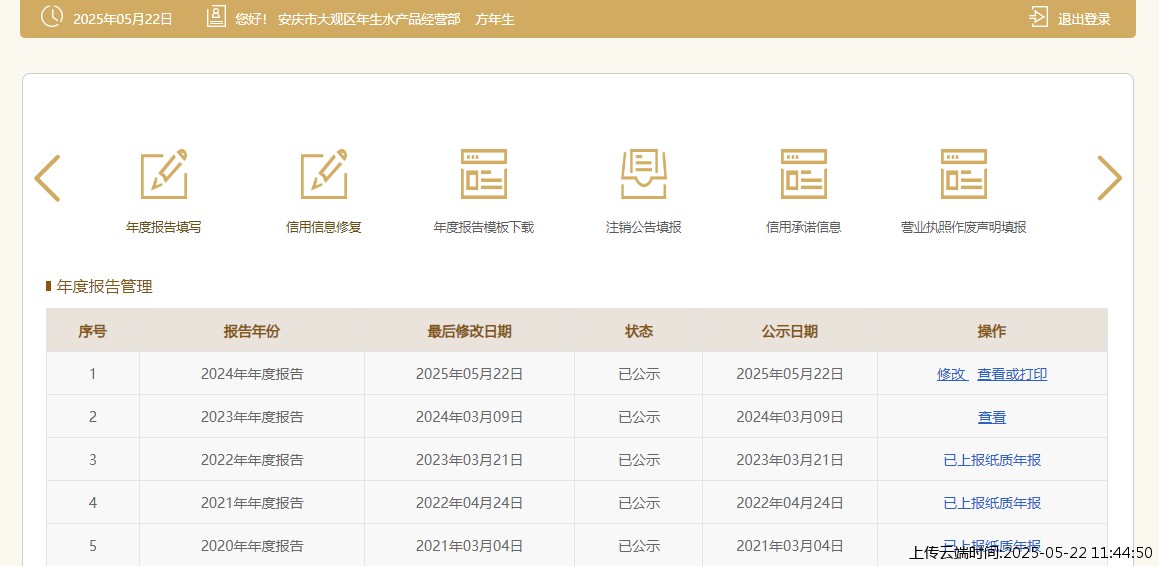This screenshot has height=566, width=1159.
Task: Click 查看或打印 for the 2024 report
Action: [1012, 374]
